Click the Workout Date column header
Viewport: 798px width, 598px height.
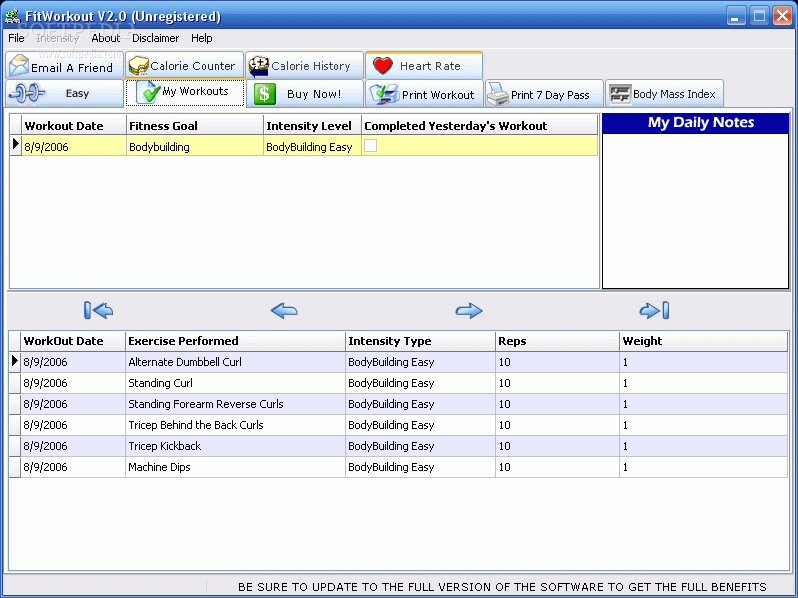[x=74, y=125]
